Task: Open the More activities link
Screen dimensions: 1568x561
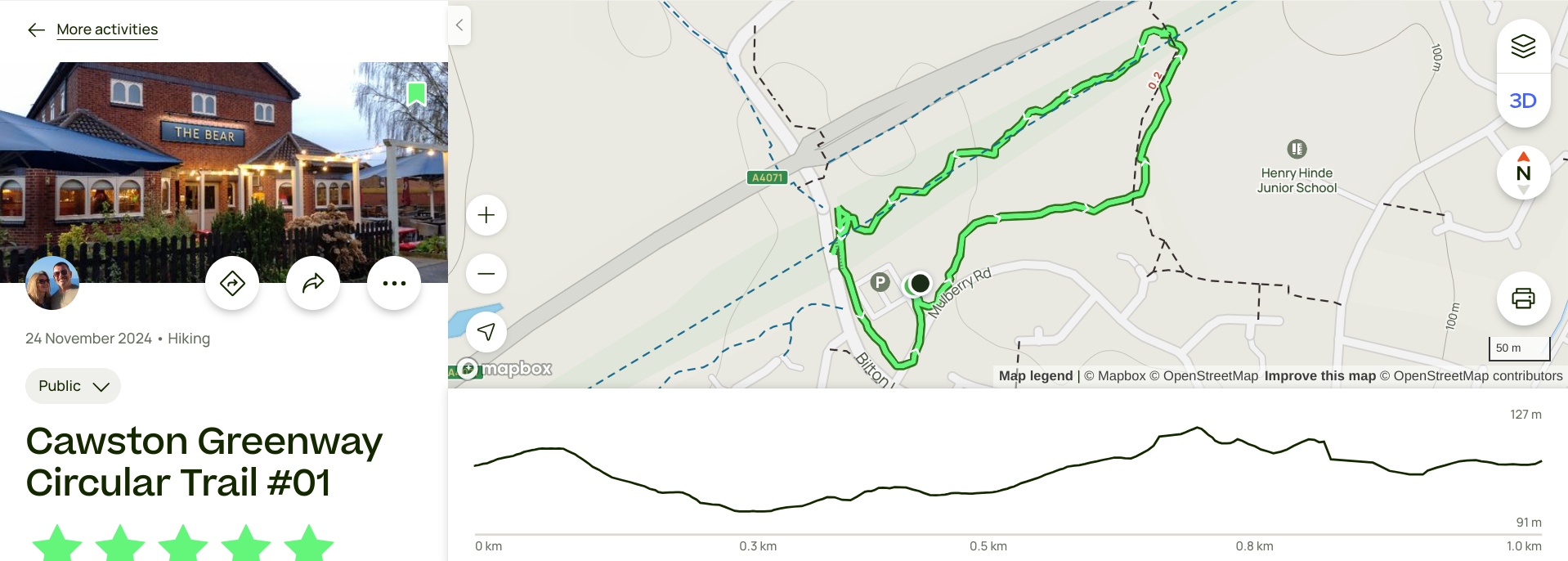Action: 107,29
